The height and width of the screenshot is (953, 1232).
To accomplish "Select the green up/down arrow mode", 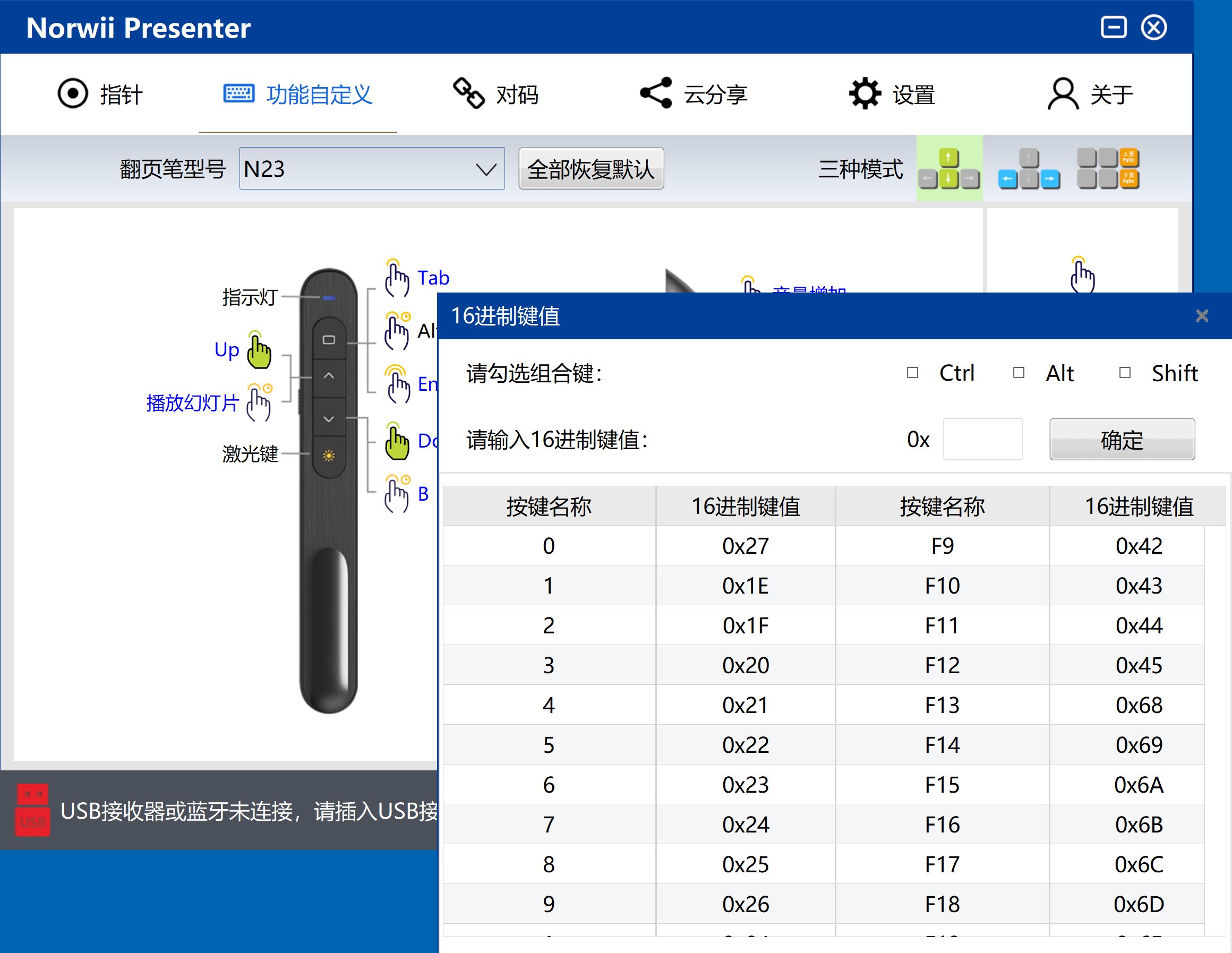I will click(949, 168).
